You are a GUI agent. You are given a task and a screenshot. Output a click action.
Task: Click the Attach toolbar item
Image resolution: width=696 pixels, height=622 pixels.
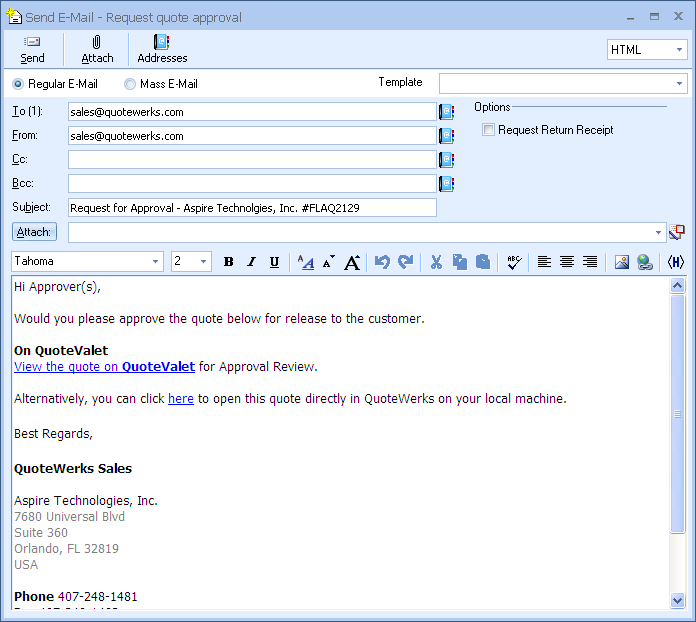tap(97, 49)
